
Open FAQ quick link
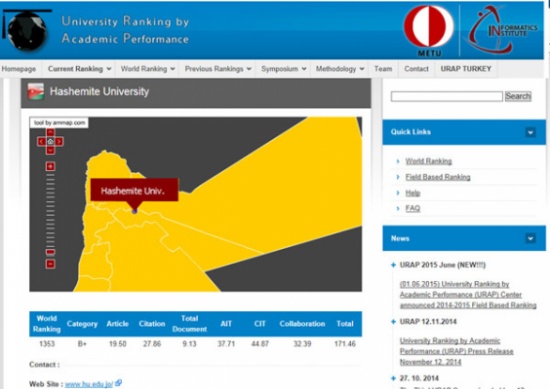pos(412,208)
